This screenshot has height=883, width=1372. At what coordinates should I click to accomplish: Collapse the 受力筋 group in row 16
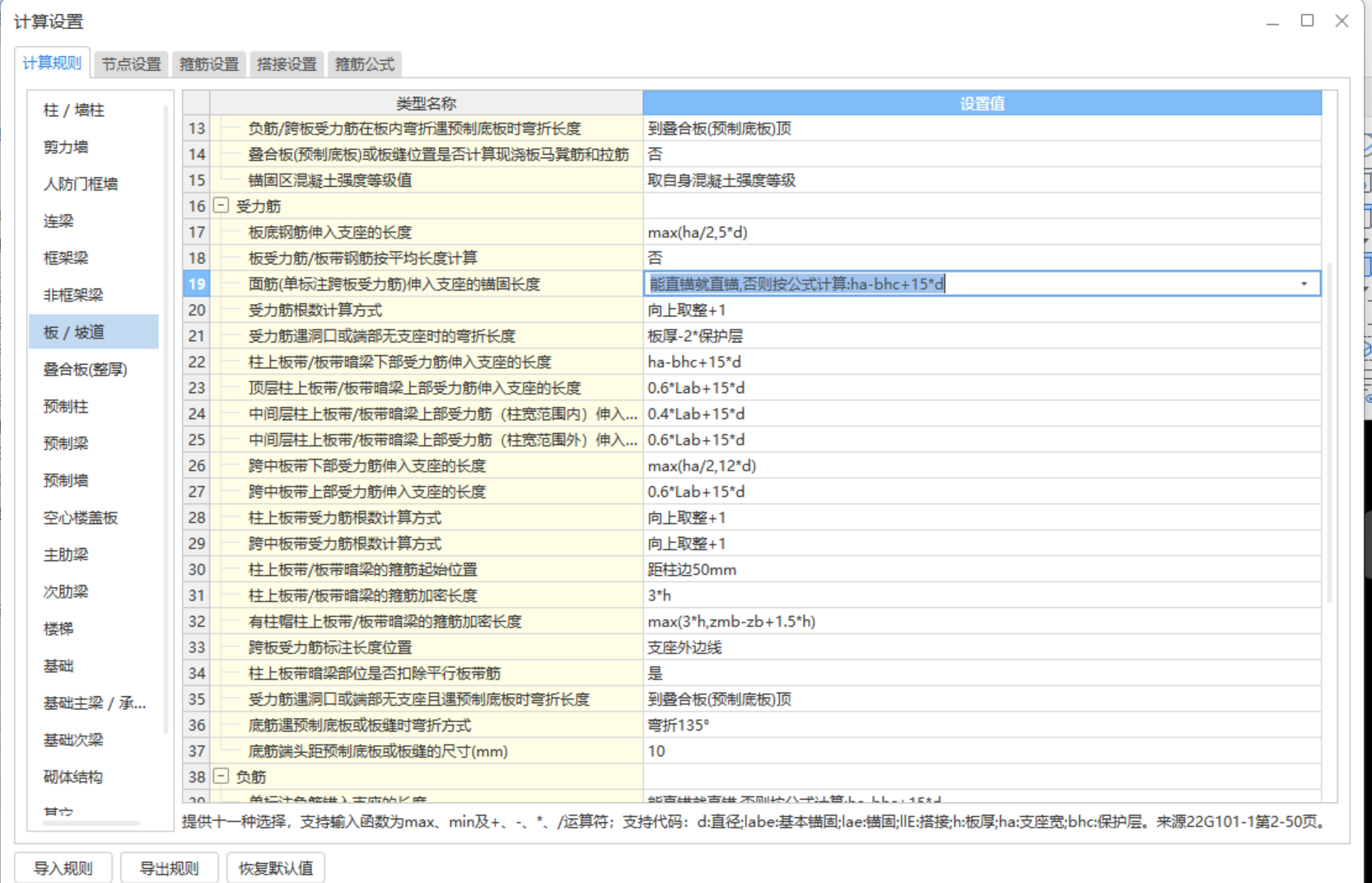(221, 205)
